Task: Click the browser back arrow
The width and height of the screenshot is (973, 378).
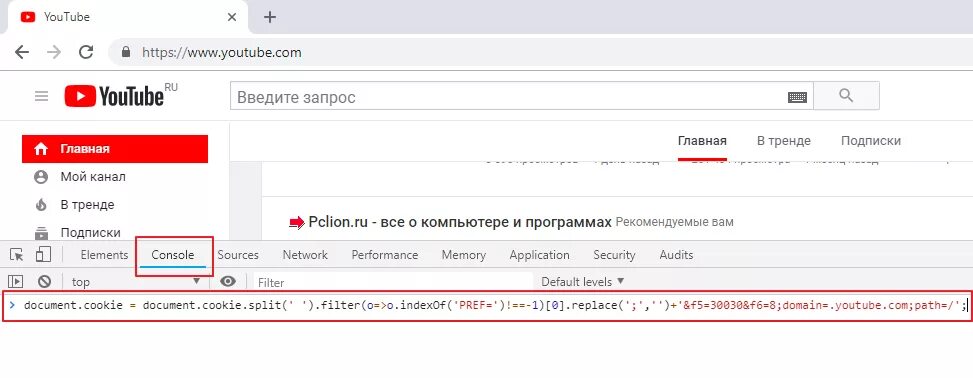Action: [x=22, y=52]
